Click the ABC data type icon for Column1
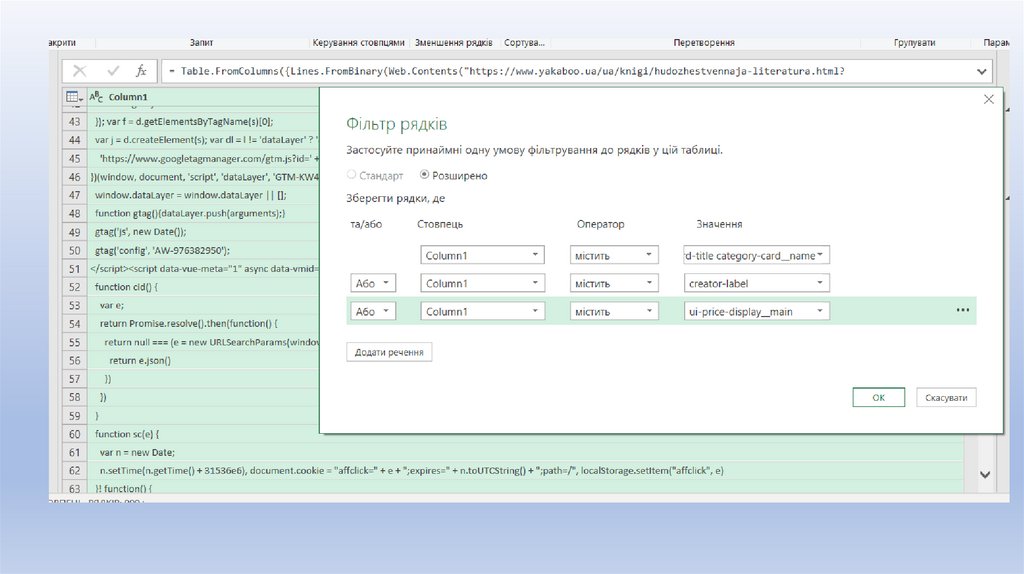Viewport: 1024px width, 574px height. pyautogui.click(x=97, y=97)
